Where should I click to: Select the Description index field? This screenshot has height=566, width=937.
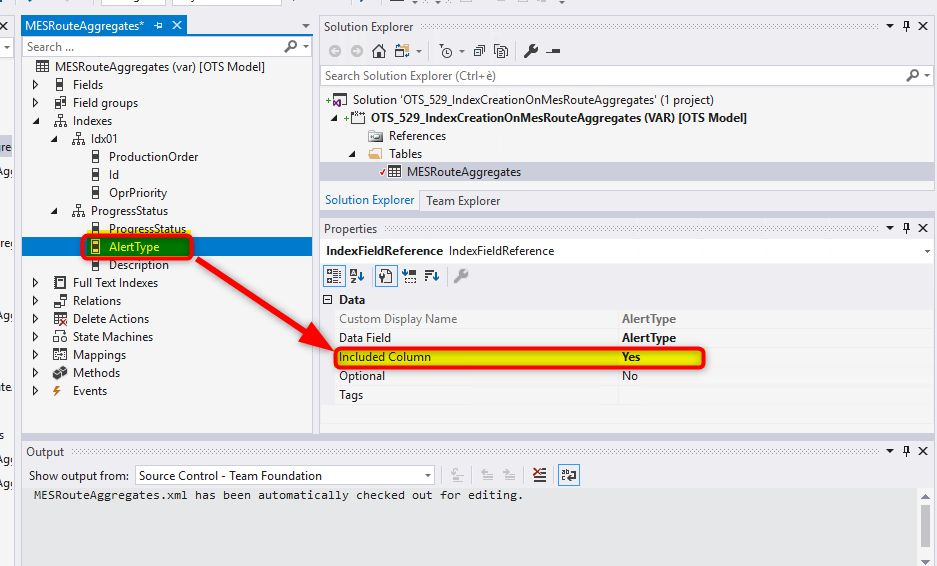click(x=138, y=265)
